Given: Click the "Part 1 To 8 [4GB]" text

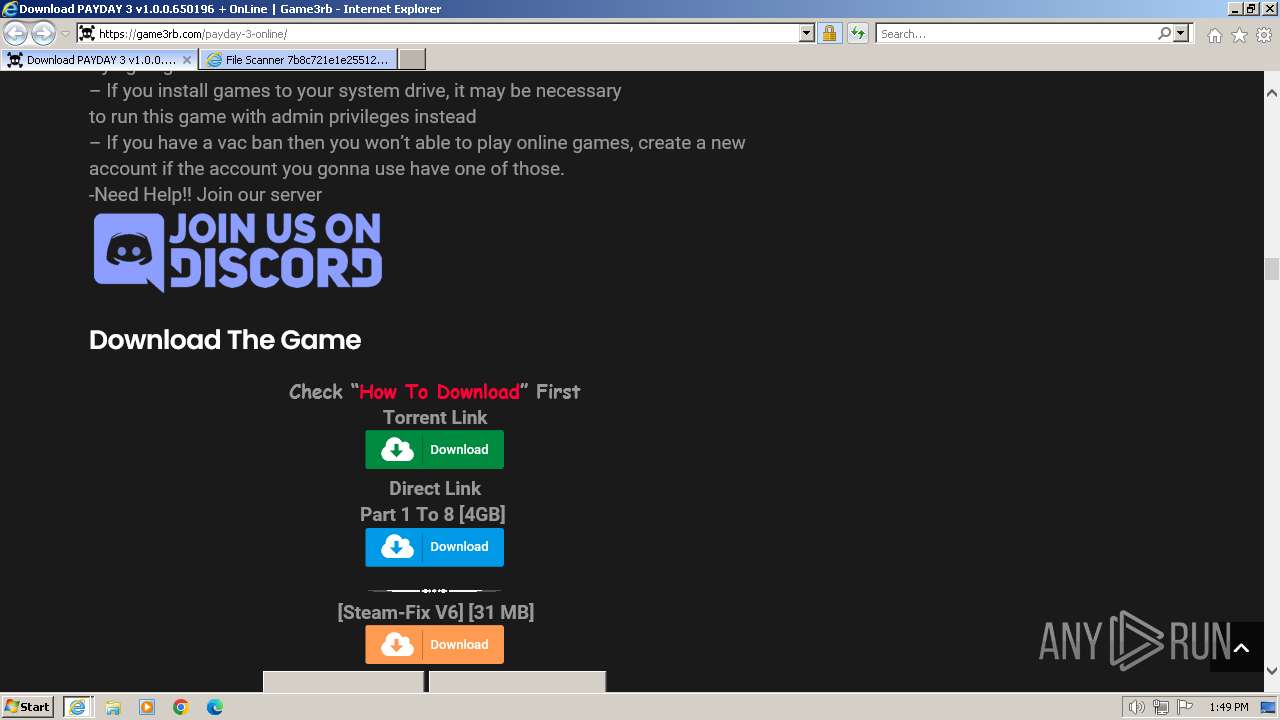Looking at the screenshot, I should [433, 514].
